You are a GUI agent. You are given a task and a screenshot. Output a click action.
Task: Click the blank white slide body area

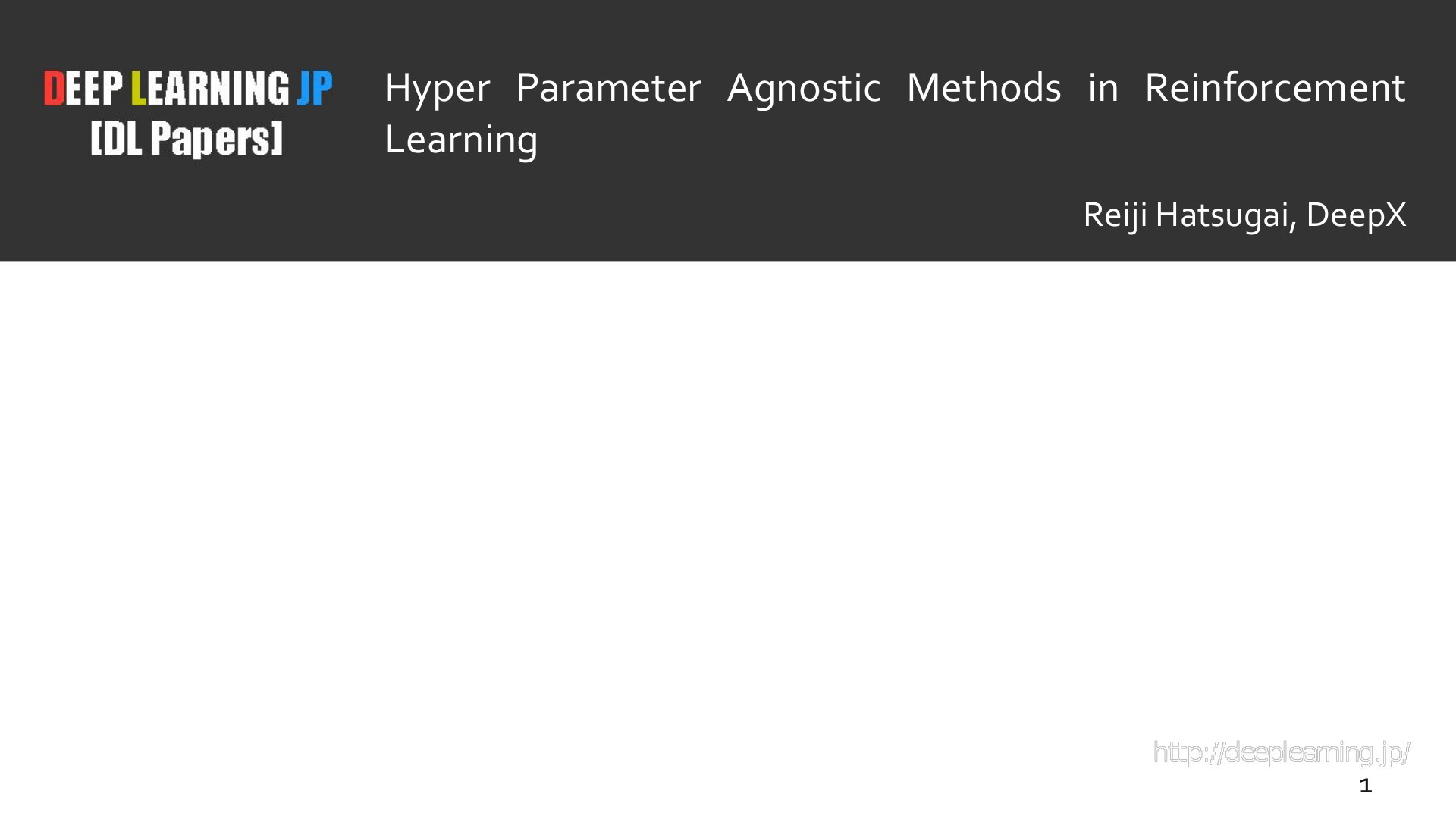(728, 500)
